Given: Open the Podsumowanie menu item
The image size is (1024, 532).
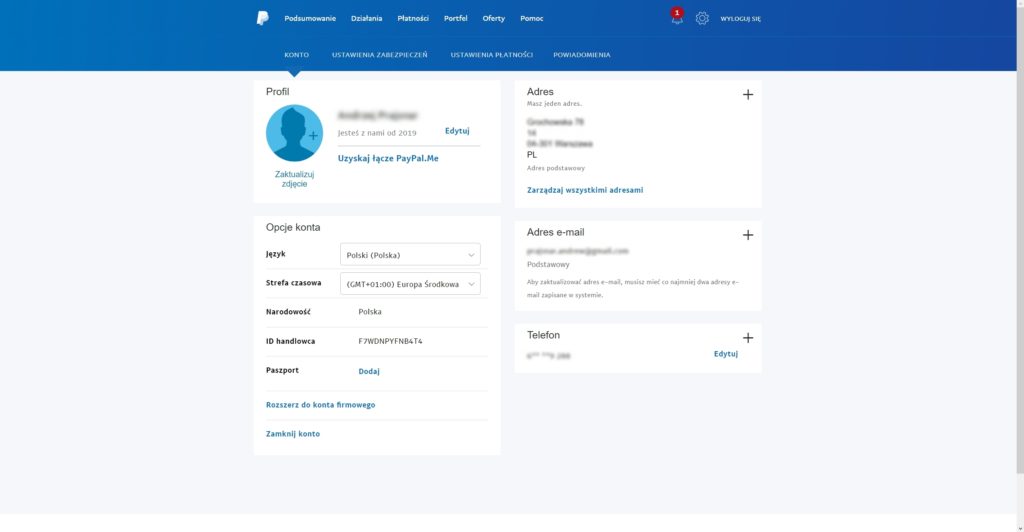Looking at the screenshot, I should point(310,18).
